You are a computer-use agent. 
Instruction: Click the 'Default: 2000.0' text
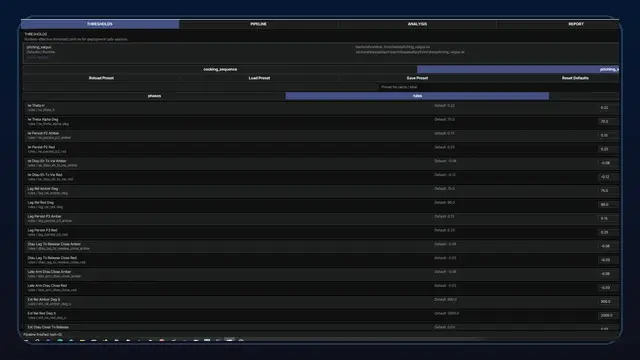coord(447,314)
